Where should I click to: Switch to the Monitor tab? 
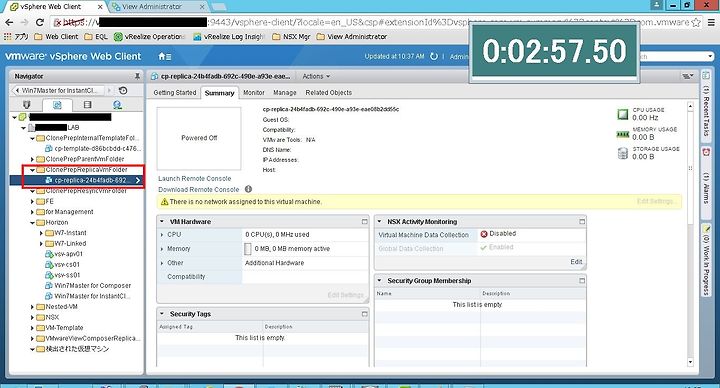(253, 93)
